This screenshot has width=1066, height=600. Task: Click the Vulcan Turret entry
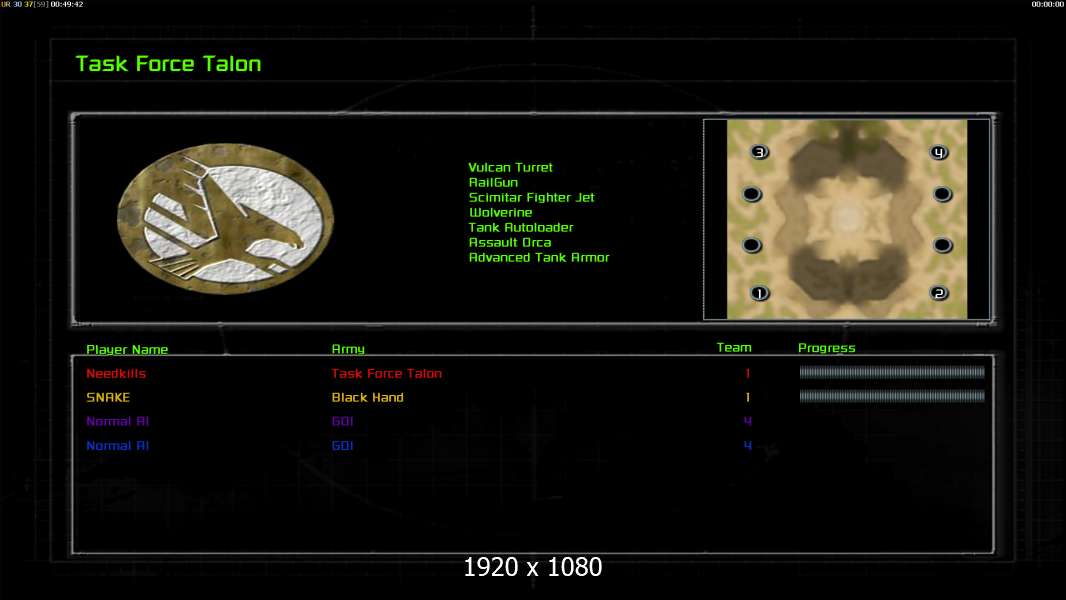click(511, 167)
